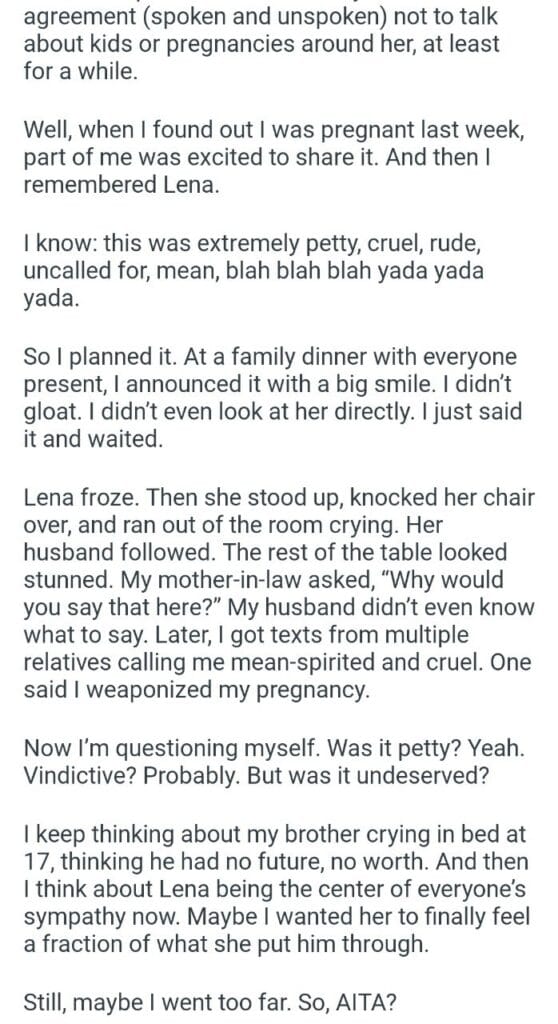
Task: Click the text "I didn't gloat."
Action: [x=272, y=398]
